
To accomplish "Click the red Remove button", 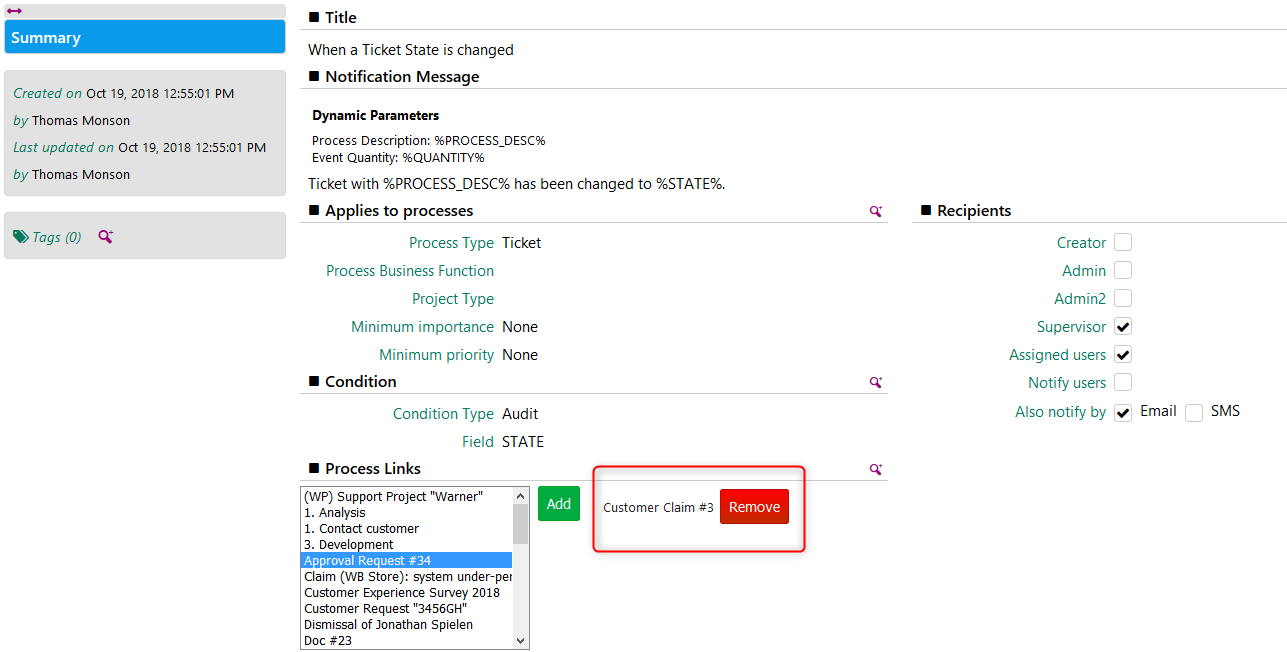I will click(x=754, y=506).
